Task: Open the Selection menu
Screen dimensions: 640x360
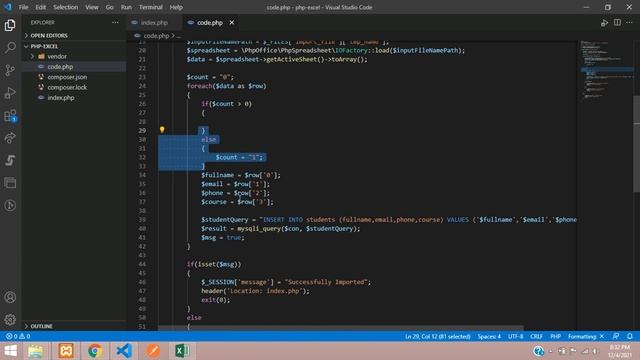Action: [65, 7]
